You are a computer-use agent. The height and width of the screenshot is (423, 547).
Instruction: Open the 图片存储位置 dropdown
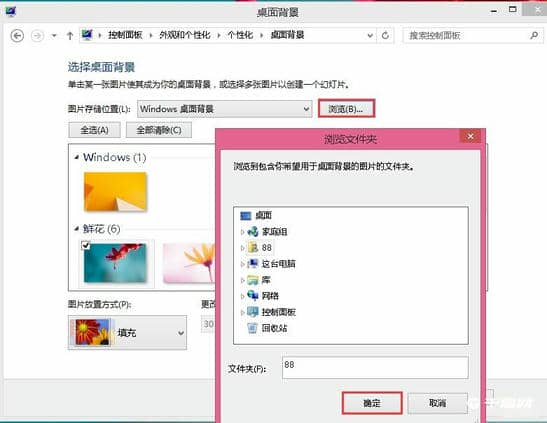pyautogui.click(x=225, y=109)
